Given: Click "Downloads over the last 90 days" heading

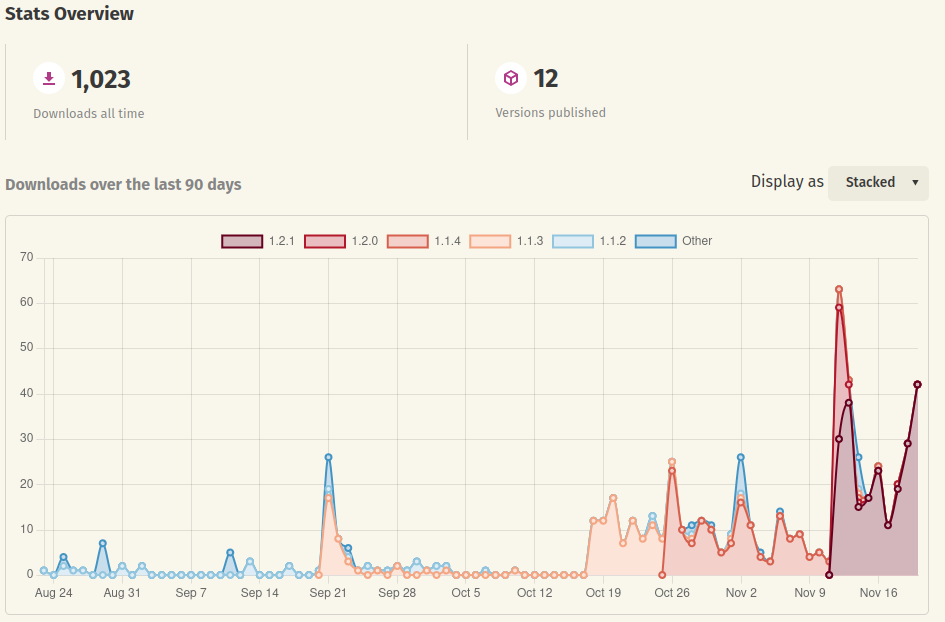Looking at the screenshot, I should tap(123, 184).
